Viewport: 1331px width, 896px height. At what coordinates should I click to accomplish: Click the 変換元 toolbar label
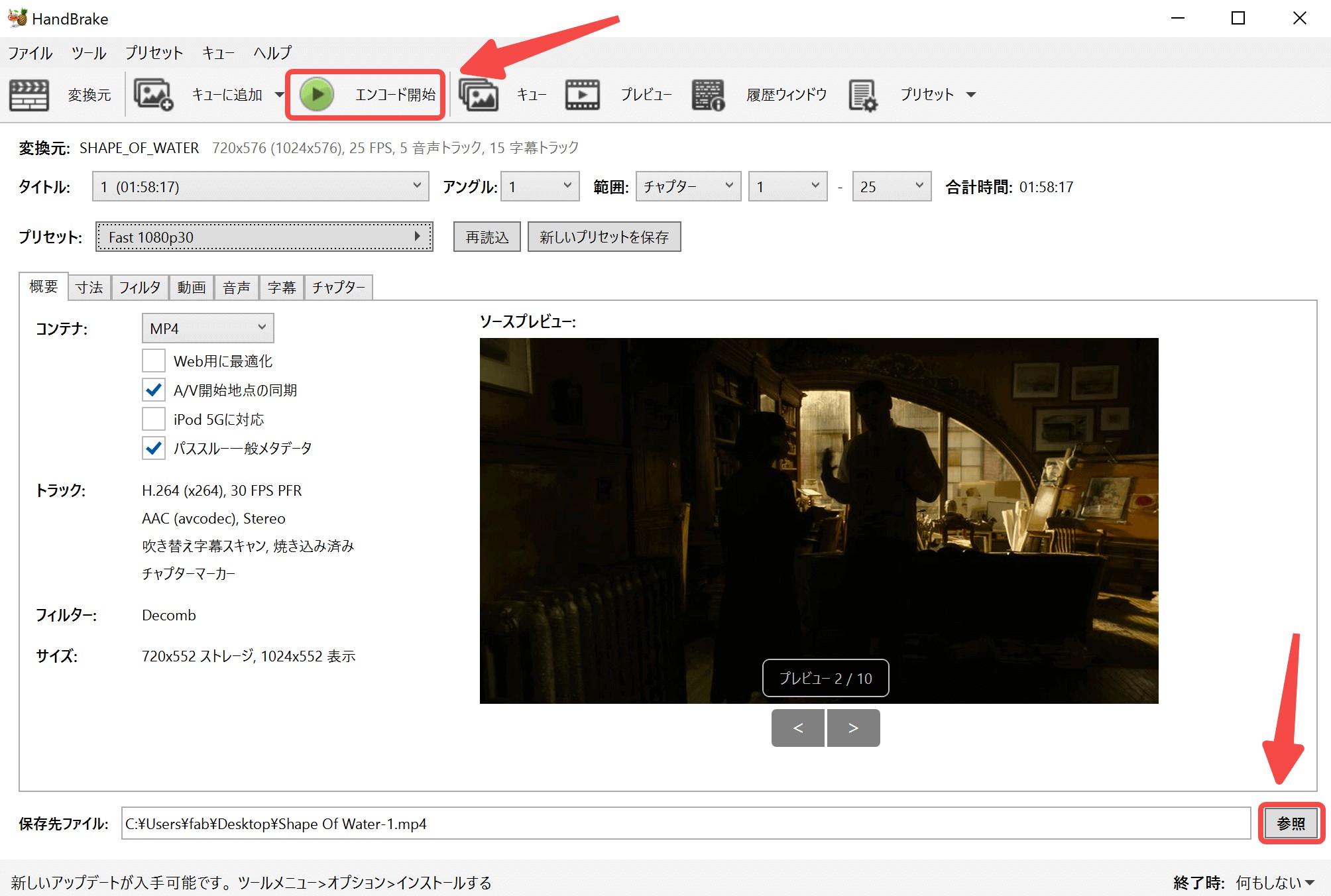[x=89, y=95]
